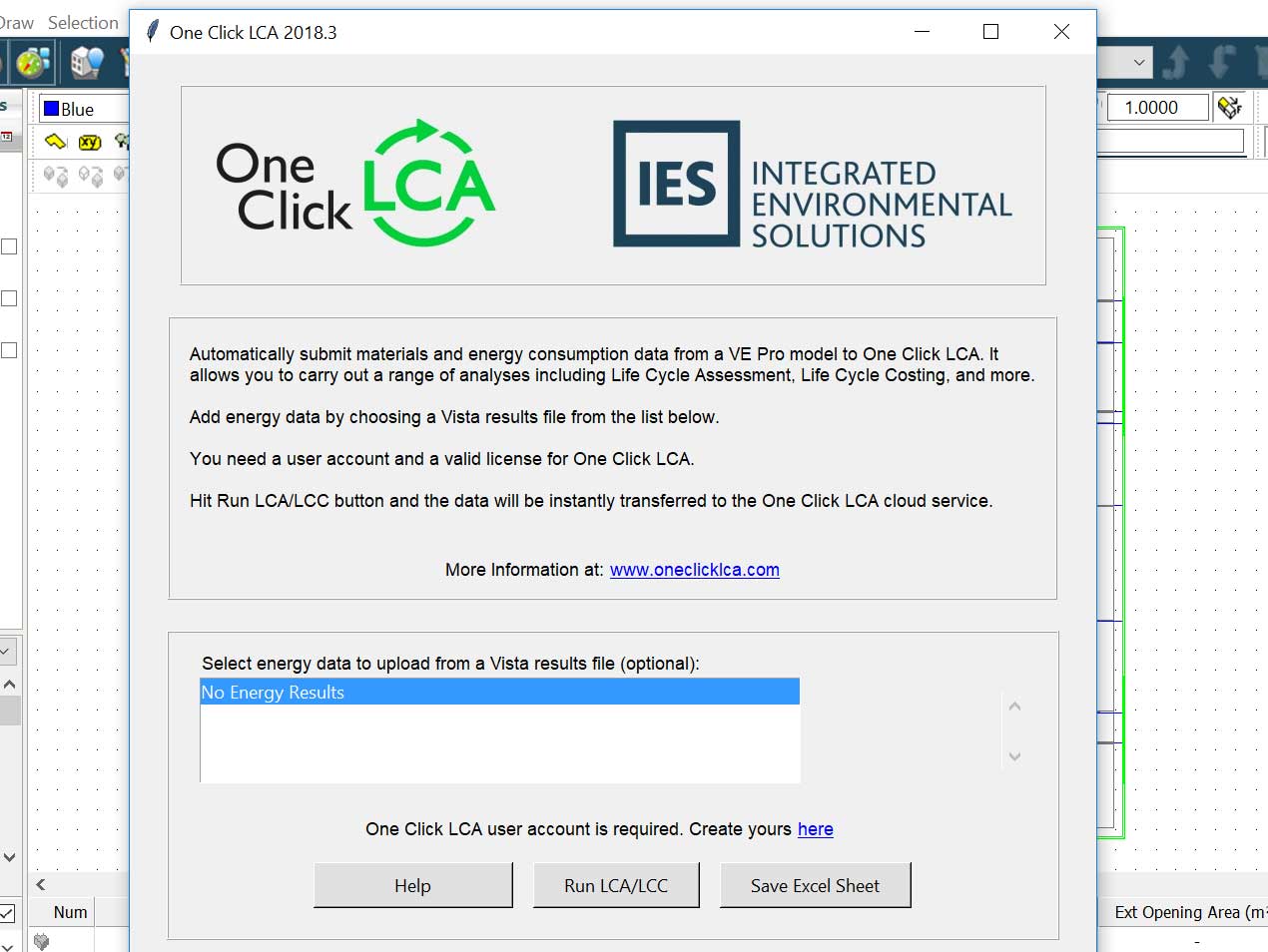
Task: Click the move down storey arrow icon
Action: [1221, 62]
